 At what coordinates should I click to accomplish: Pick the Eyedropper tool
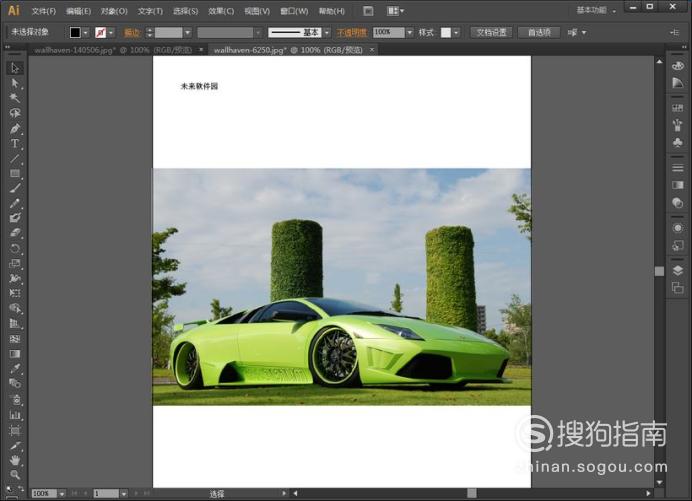(x=15, y=368)
